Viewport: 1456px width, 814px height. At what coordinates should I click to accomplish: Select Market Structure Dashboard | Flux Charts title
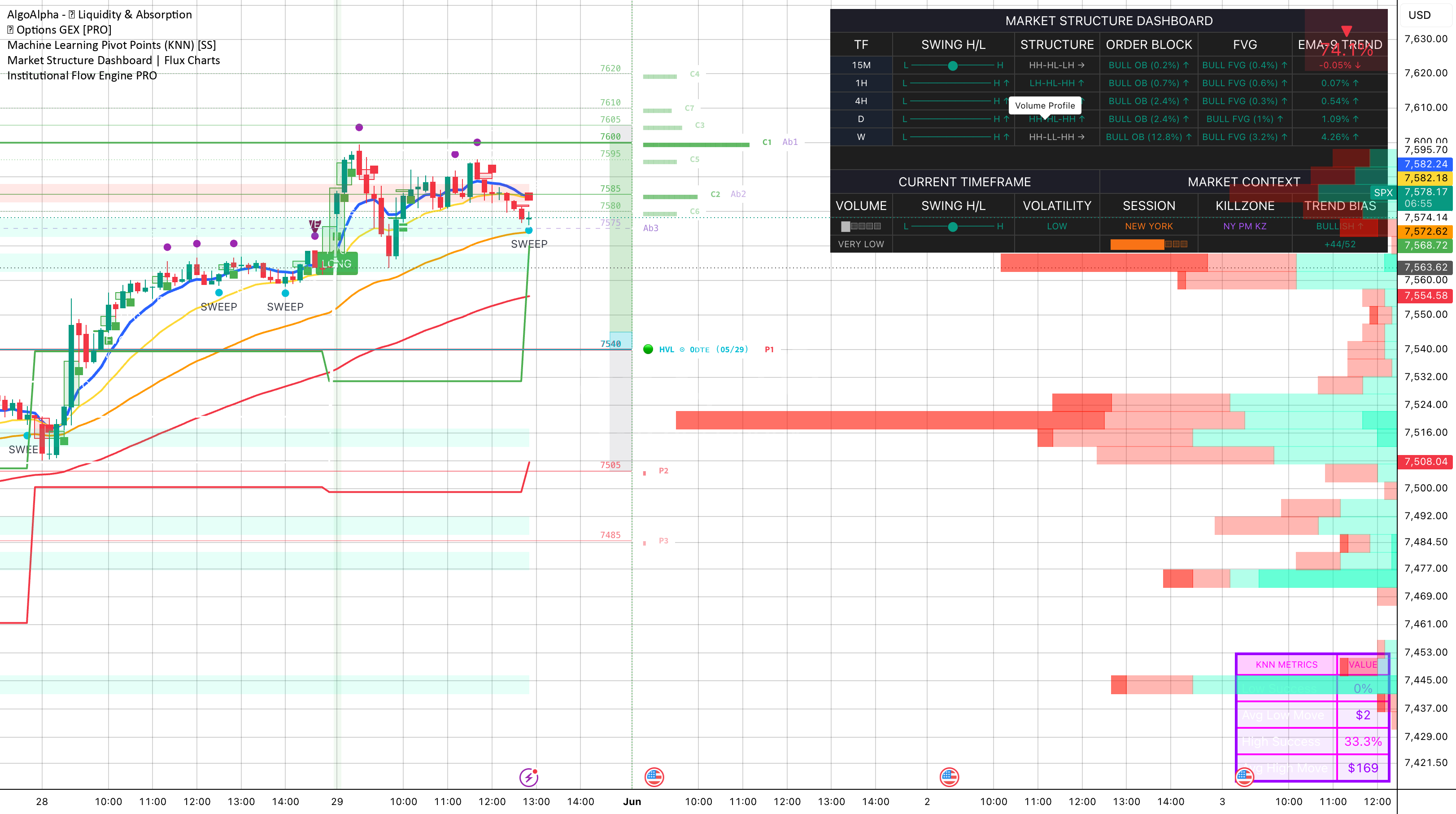(113, 61)
